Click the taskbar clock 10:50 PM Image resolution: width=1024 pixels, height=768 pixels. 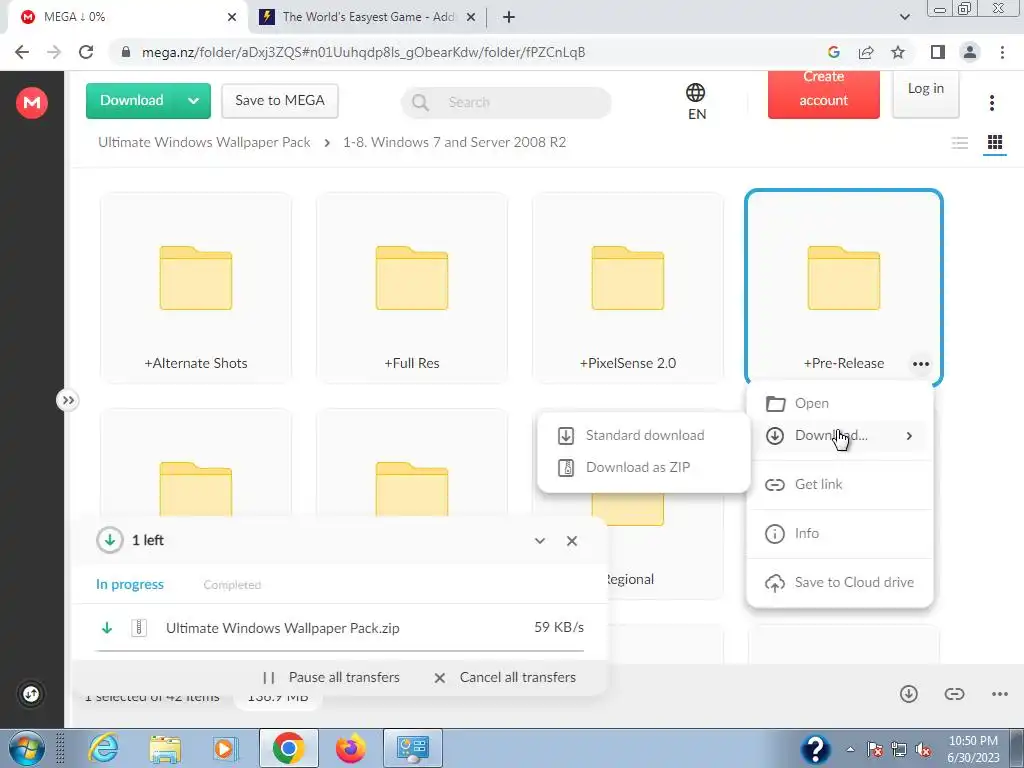(973, 741)
